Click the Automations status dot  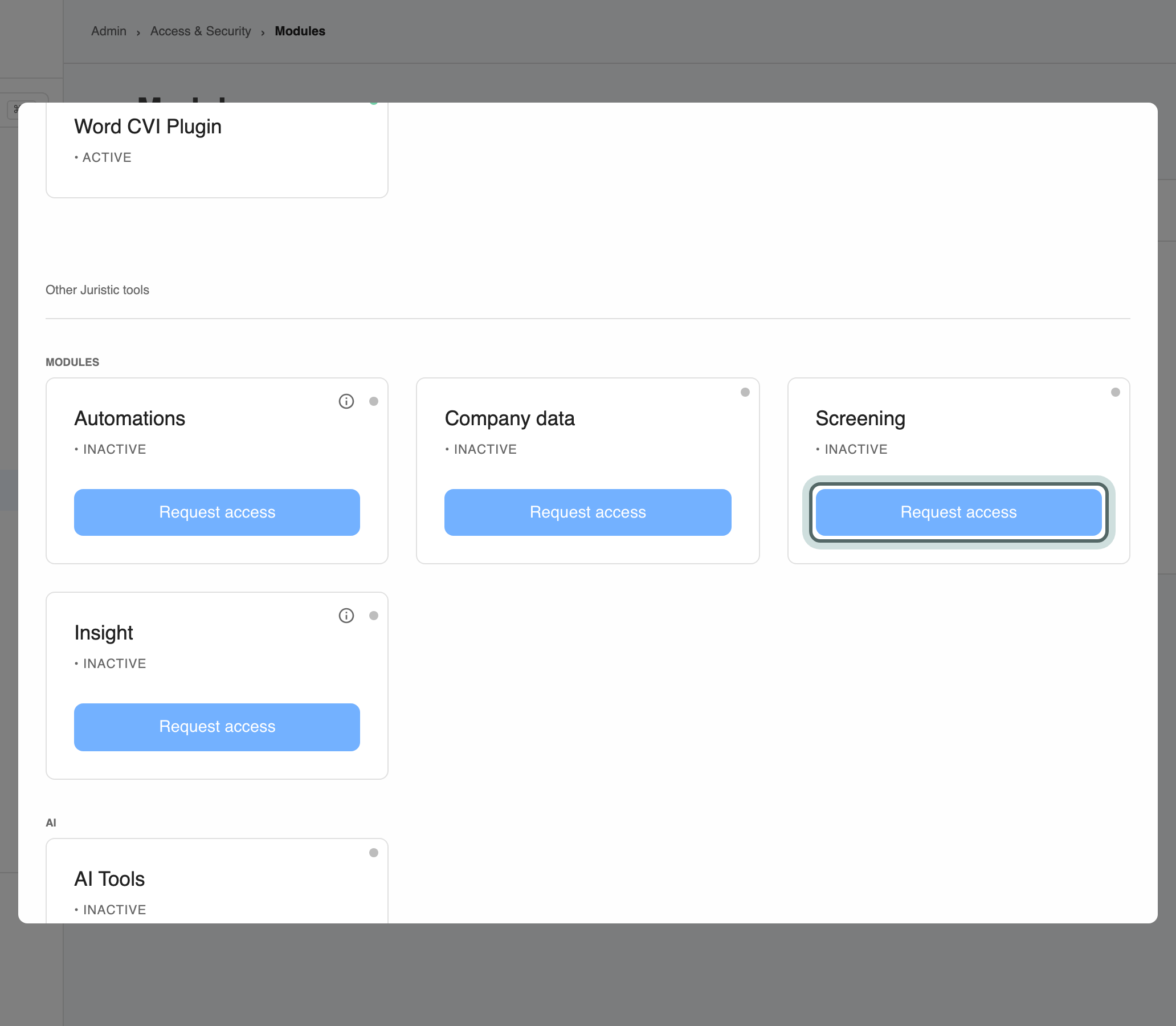(374, 401)
